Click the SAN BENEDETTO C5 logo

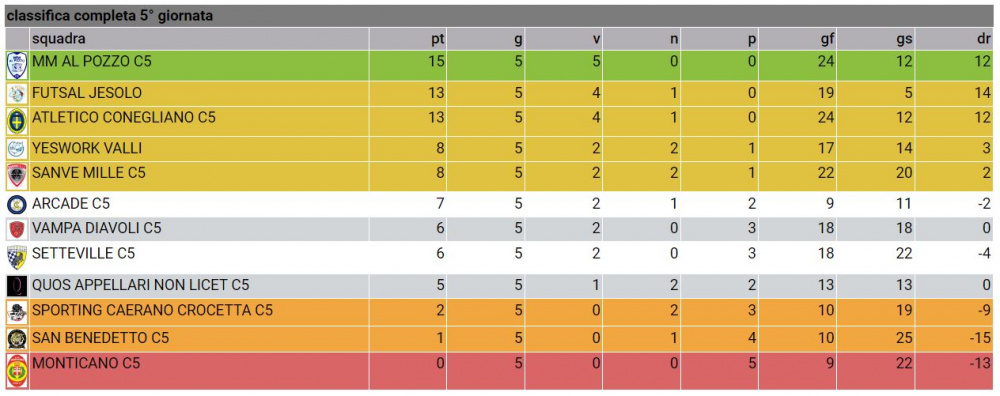17,339
